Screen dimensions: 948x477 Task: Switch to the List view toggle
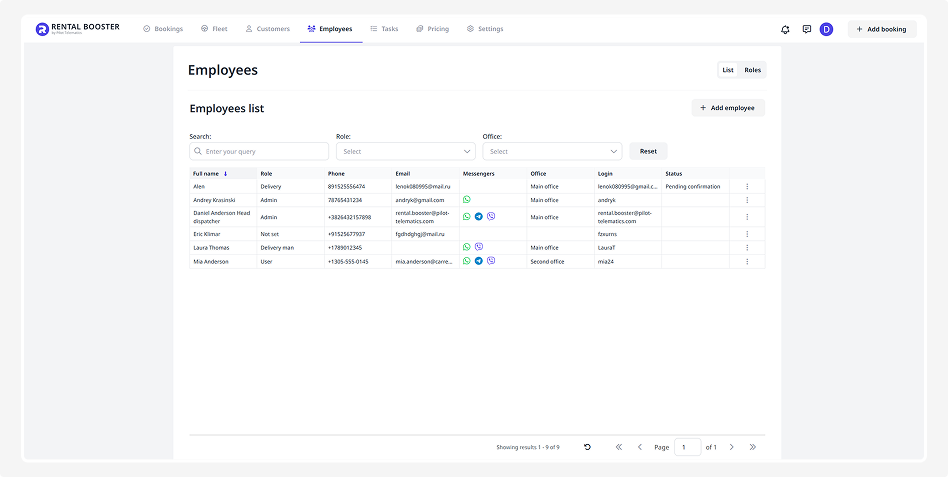[x=728, y=70]
